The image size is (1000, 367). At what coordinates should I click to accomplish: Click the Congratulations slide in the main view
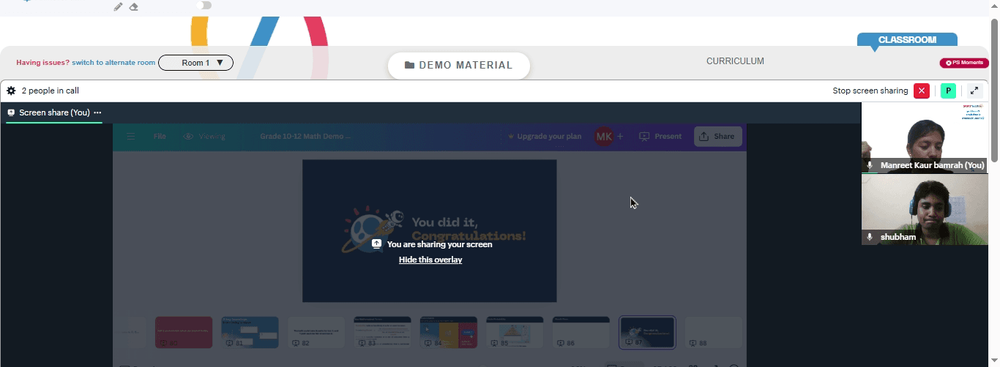[x=429, y=230]
